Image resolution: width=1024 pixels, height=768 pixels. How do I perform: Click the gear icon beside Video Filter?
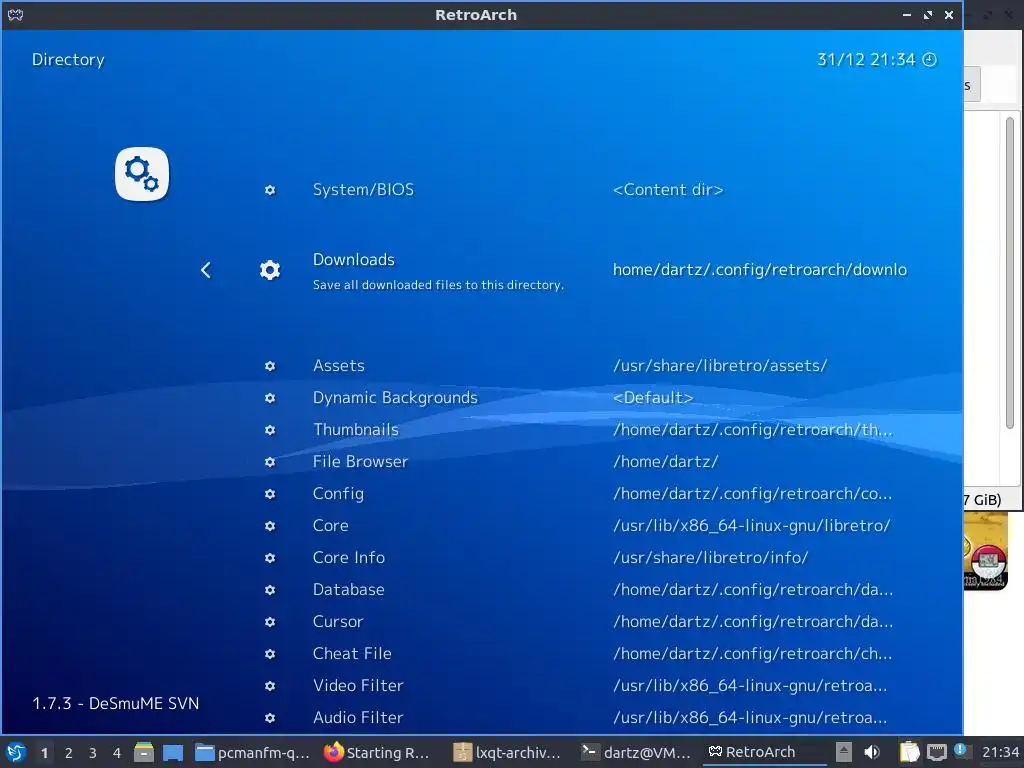(x=270, y=686)
